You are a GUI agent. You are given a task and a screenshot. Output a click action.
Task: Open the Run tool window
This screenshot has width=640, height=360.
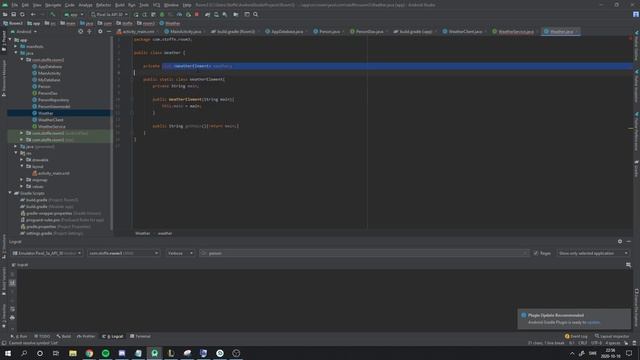pos(20,336)
